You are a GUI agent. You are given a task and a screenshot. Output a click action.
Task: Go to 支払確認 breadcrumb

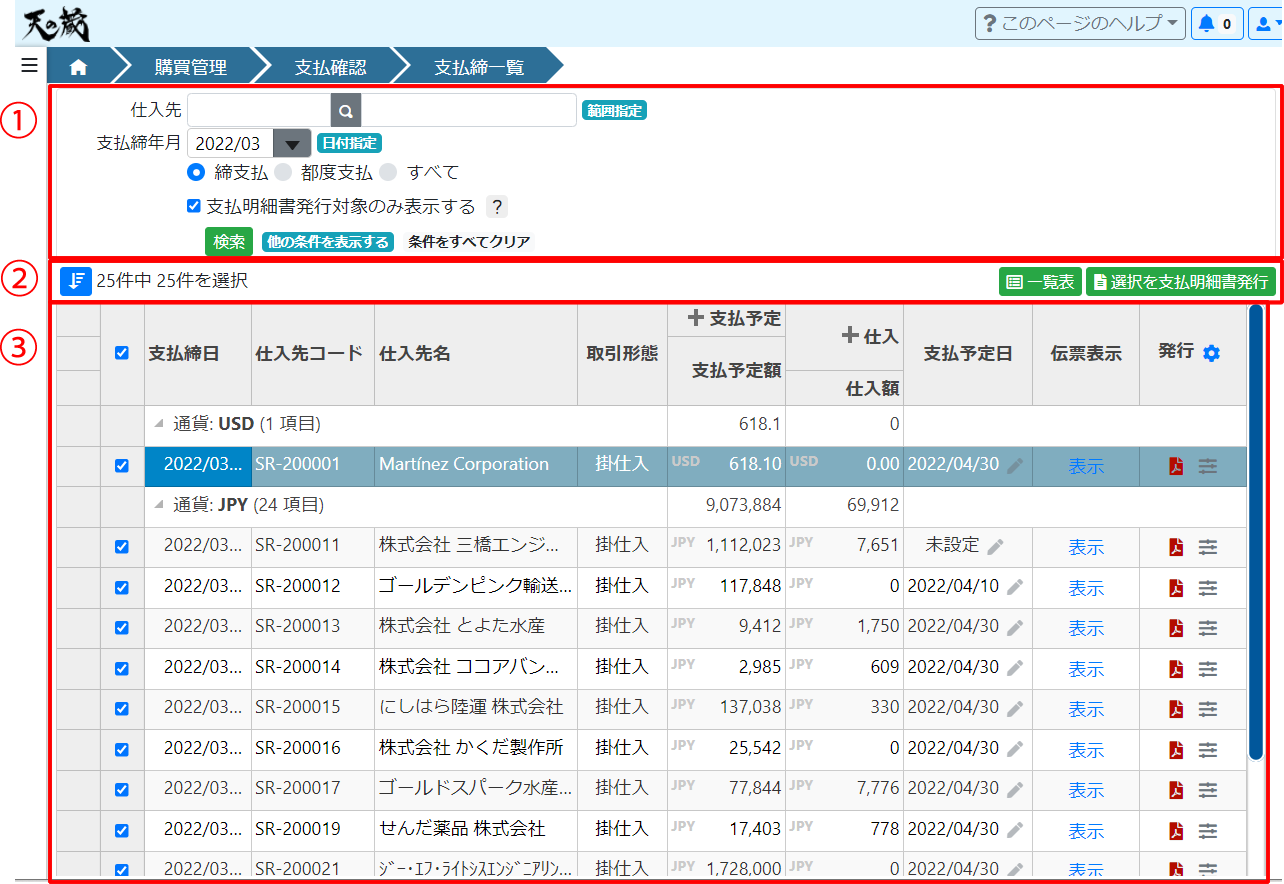[x=330, y=68]
